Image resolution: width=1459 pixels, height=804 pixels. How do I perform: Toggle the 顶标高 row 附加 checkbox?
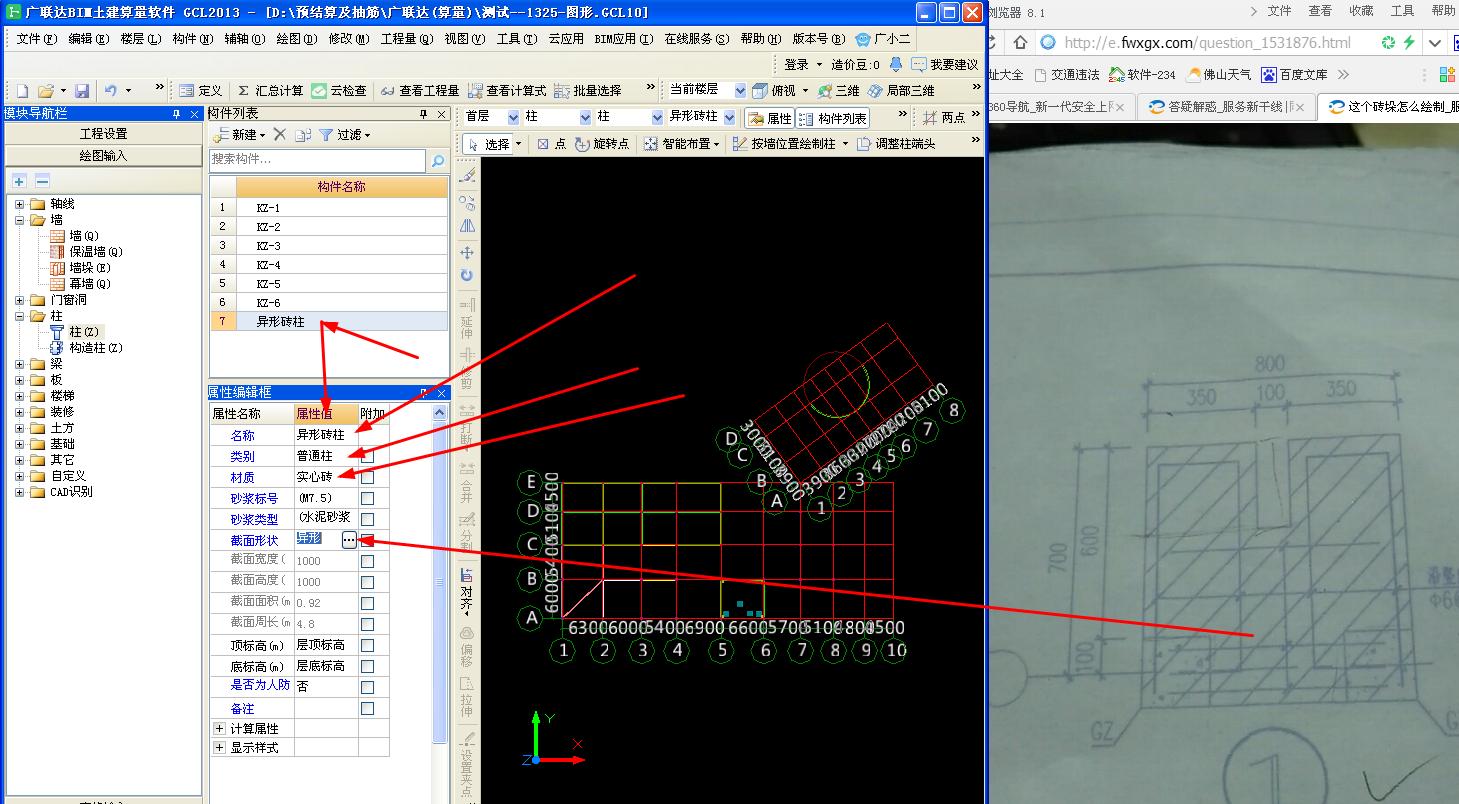(x=367, y=645)
